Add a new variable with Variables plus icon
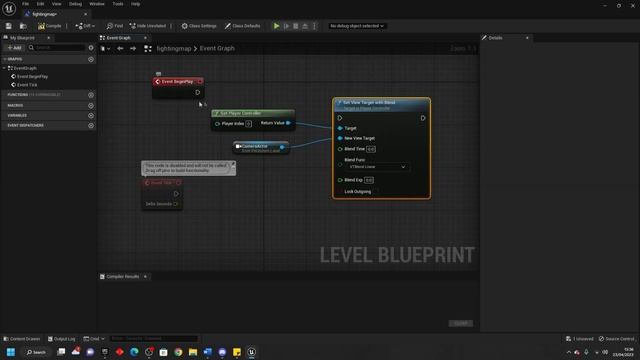 click(x=91, y=116)
